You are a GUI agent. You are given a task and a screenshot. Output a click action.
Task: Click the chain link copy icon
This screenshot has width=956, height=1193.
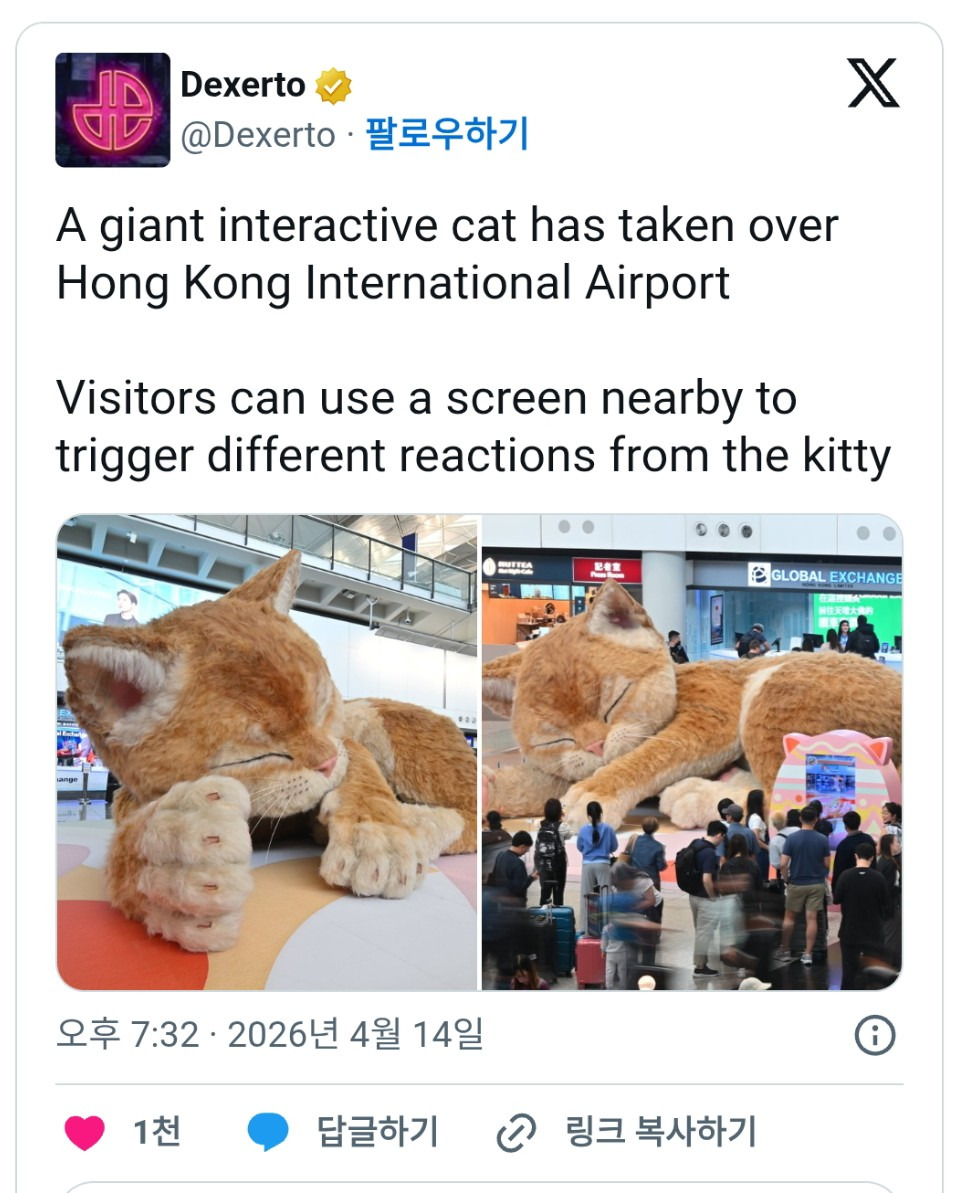tap(516, 1133)
